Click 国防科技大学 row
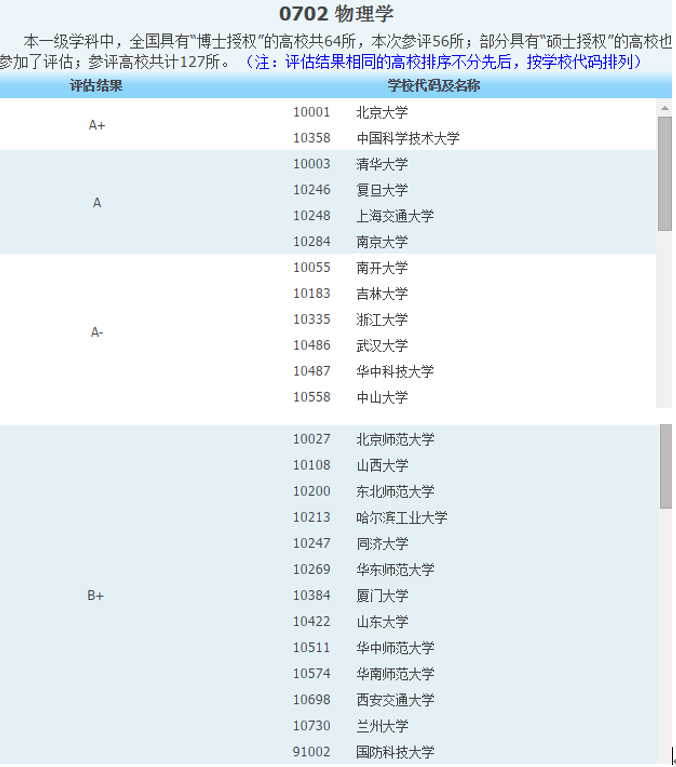Image resolution: width=676 pixels, height=767 pixels. [x=395, y=752]
